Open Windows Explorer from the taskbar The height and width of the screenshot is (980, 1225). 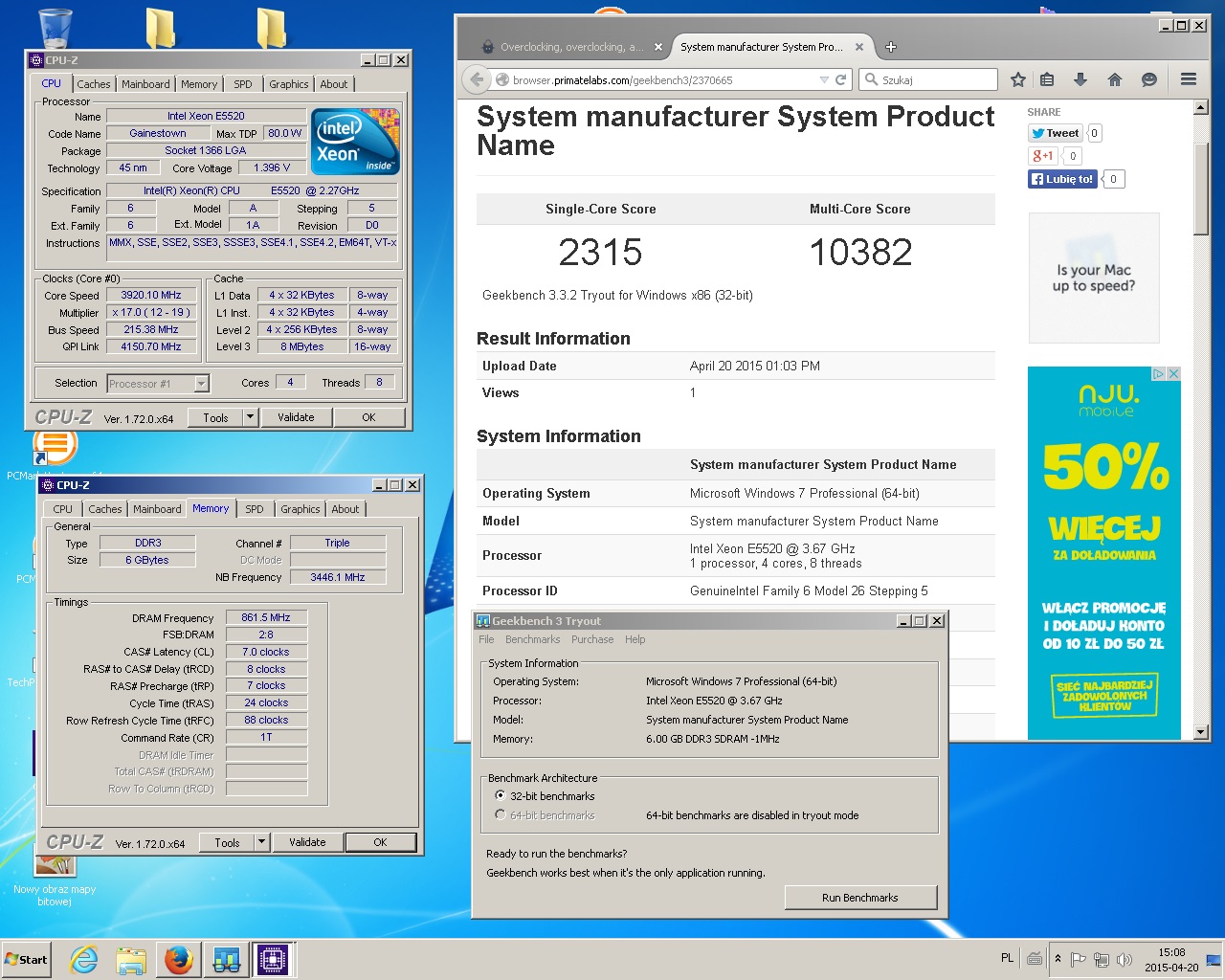point(131,960)
